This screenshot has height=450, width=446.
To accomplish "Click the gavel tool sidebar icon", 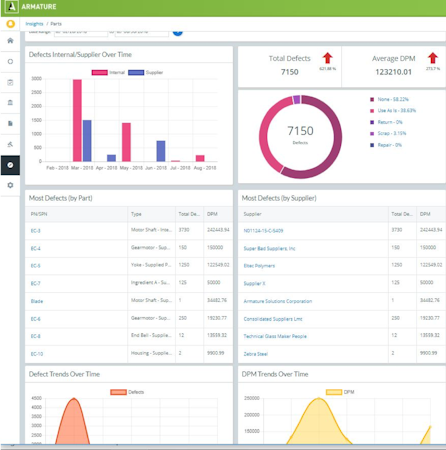I will click(x=10, y=144).
